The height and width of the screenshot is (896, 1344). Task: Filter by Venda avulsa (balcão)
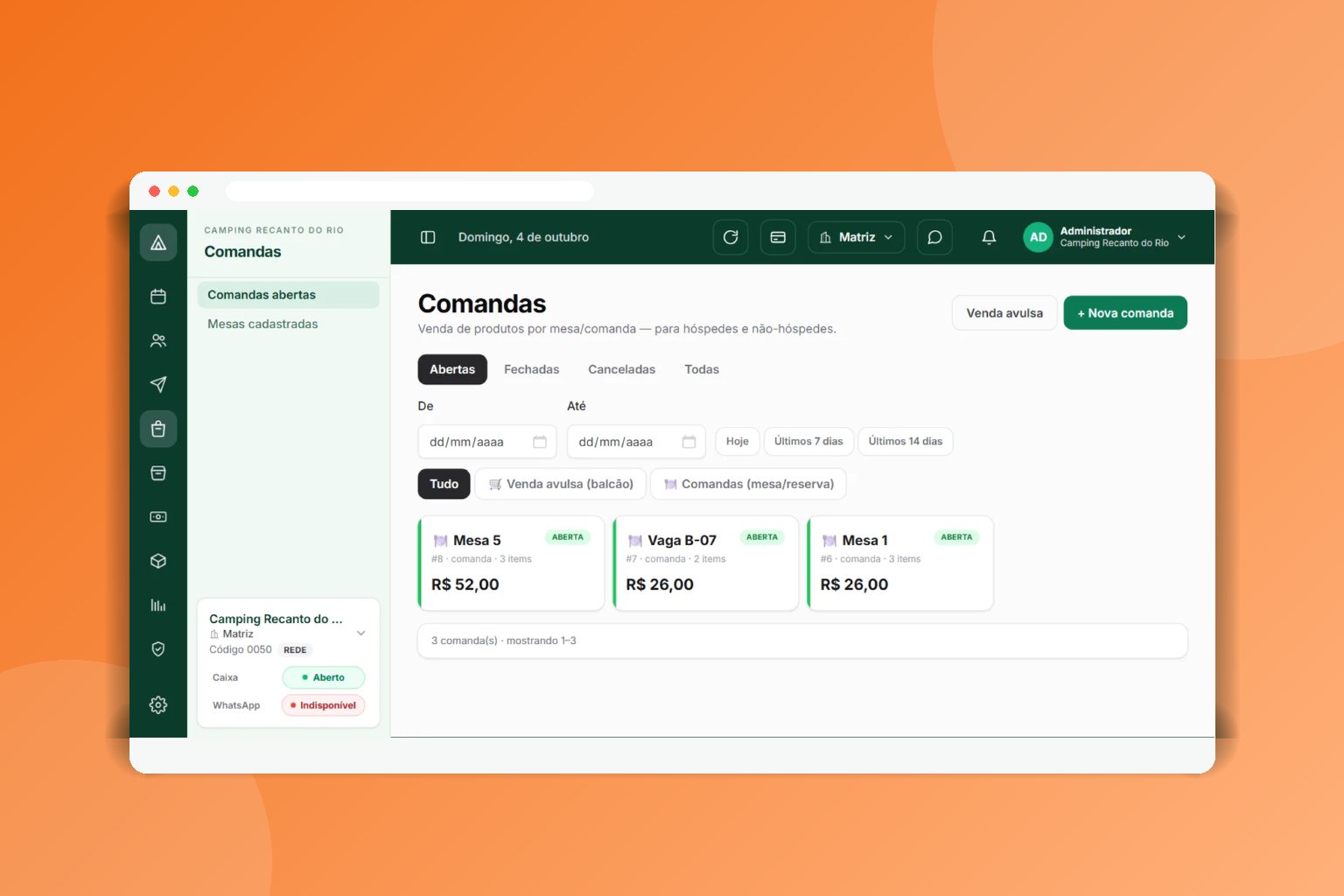click(x=561, y=484)
